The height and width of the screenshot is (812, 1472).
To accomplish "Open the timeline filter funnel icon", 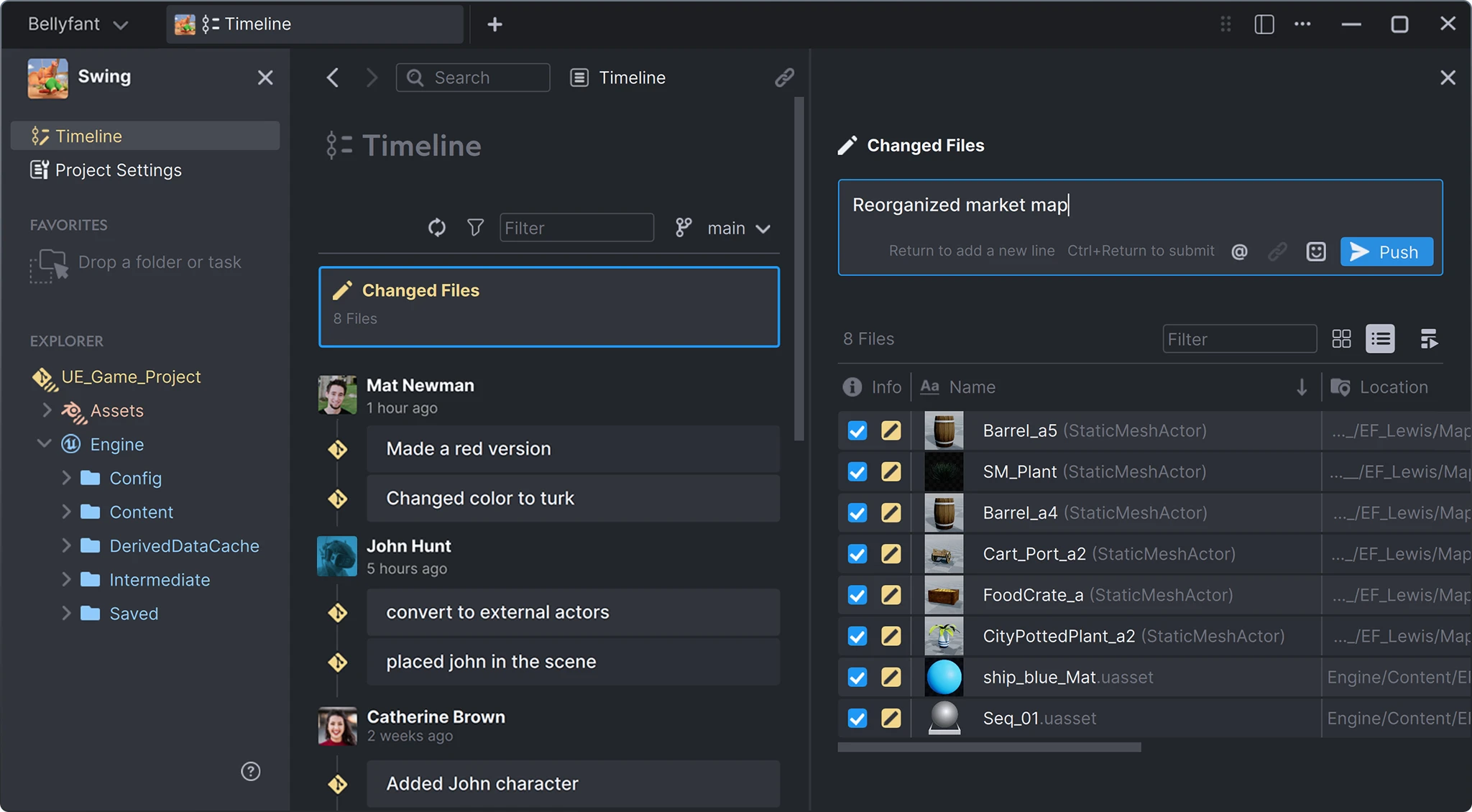I will pos(474,228).
